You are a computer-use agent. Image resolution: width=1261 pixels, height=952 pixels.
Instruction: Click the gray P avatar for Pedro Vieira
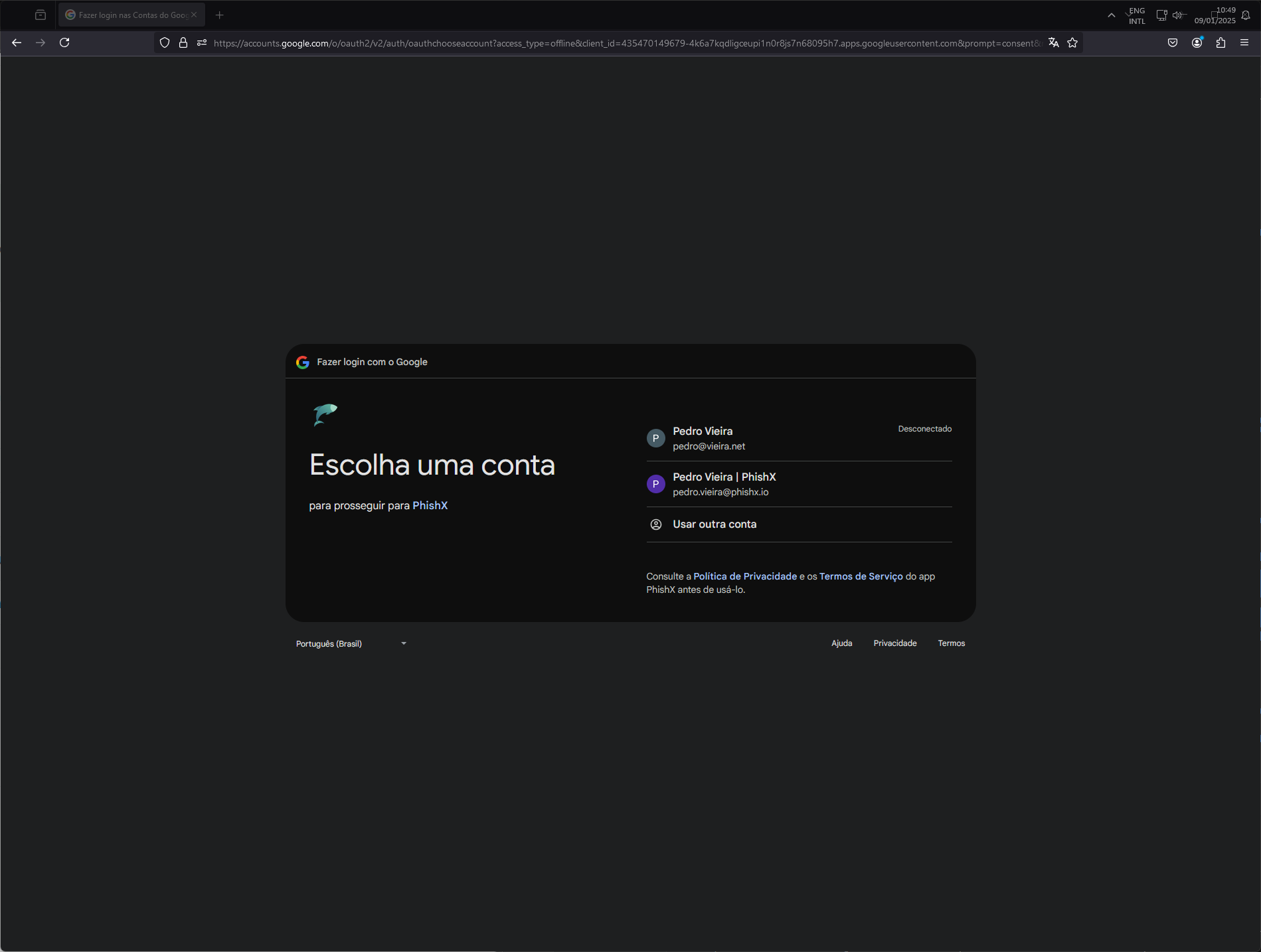click(x=655, y=438)
